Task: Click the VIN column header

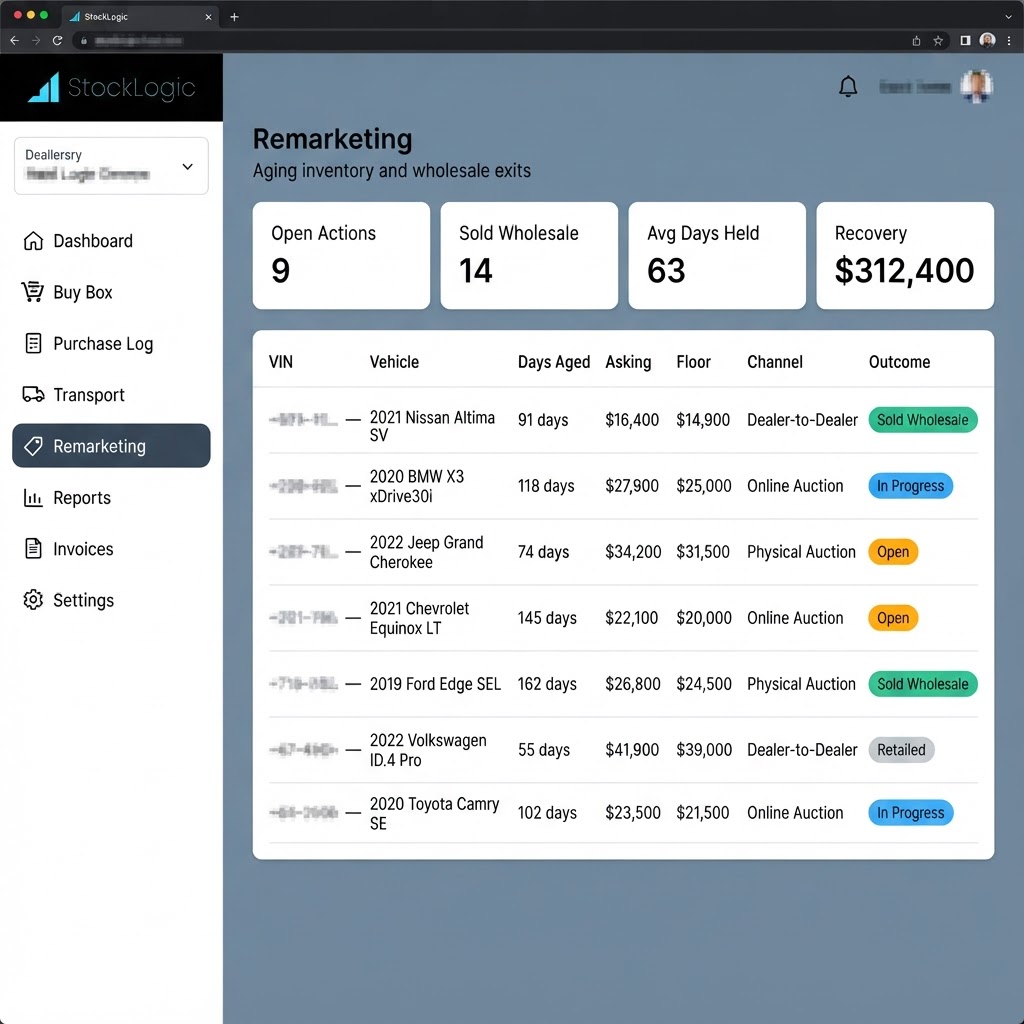Action: coord(281,362)
